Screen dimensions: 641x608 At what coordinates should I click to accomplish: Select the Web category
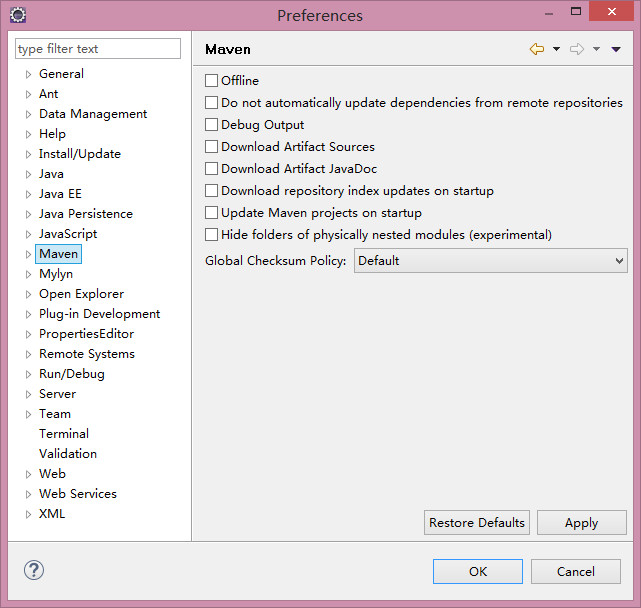tap(52, 474)
